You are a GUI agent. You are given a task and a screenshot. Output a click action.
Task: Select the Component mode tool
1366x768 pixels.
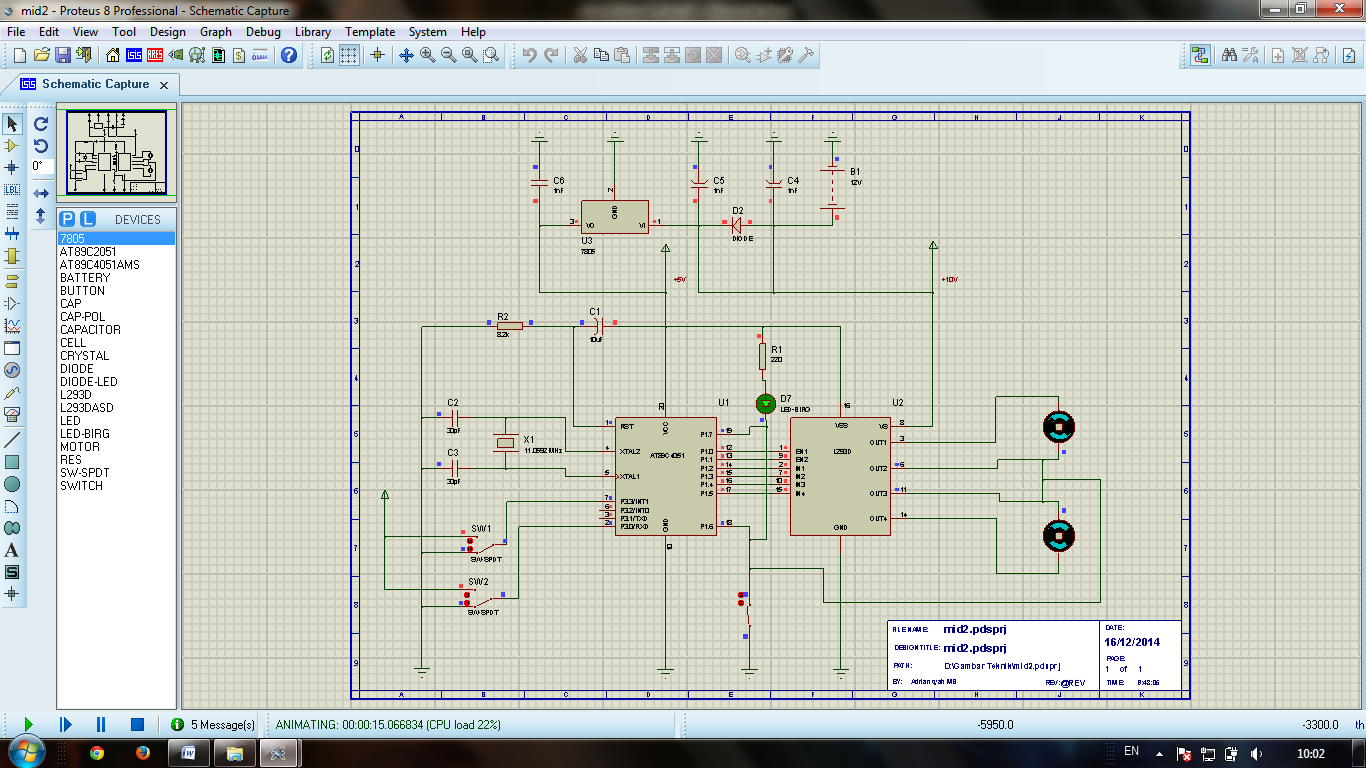[x=13, y=146]
